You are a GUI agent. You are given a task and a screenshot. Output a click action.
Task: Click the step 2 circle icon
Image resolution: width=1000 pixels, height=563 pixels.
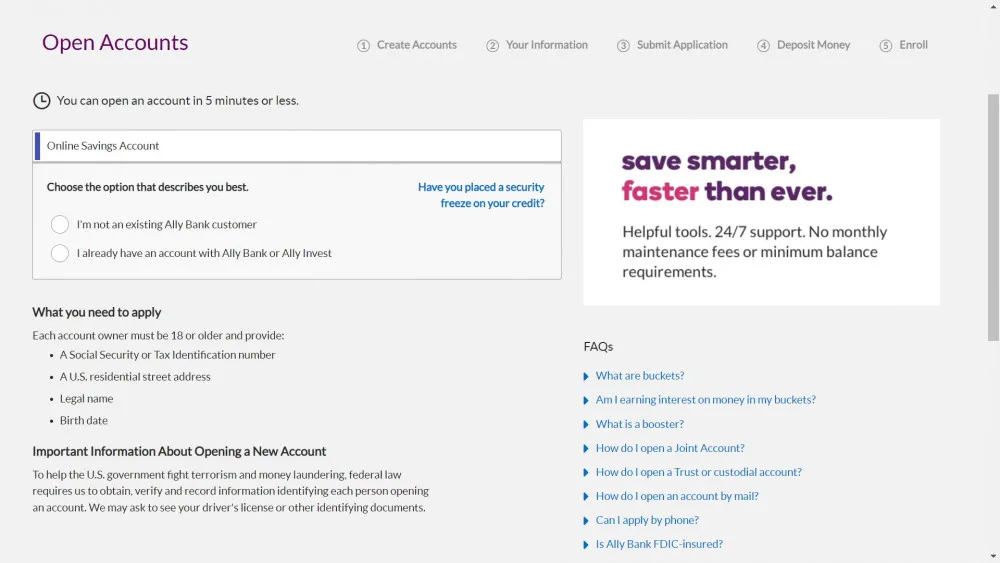coord(492,46)
